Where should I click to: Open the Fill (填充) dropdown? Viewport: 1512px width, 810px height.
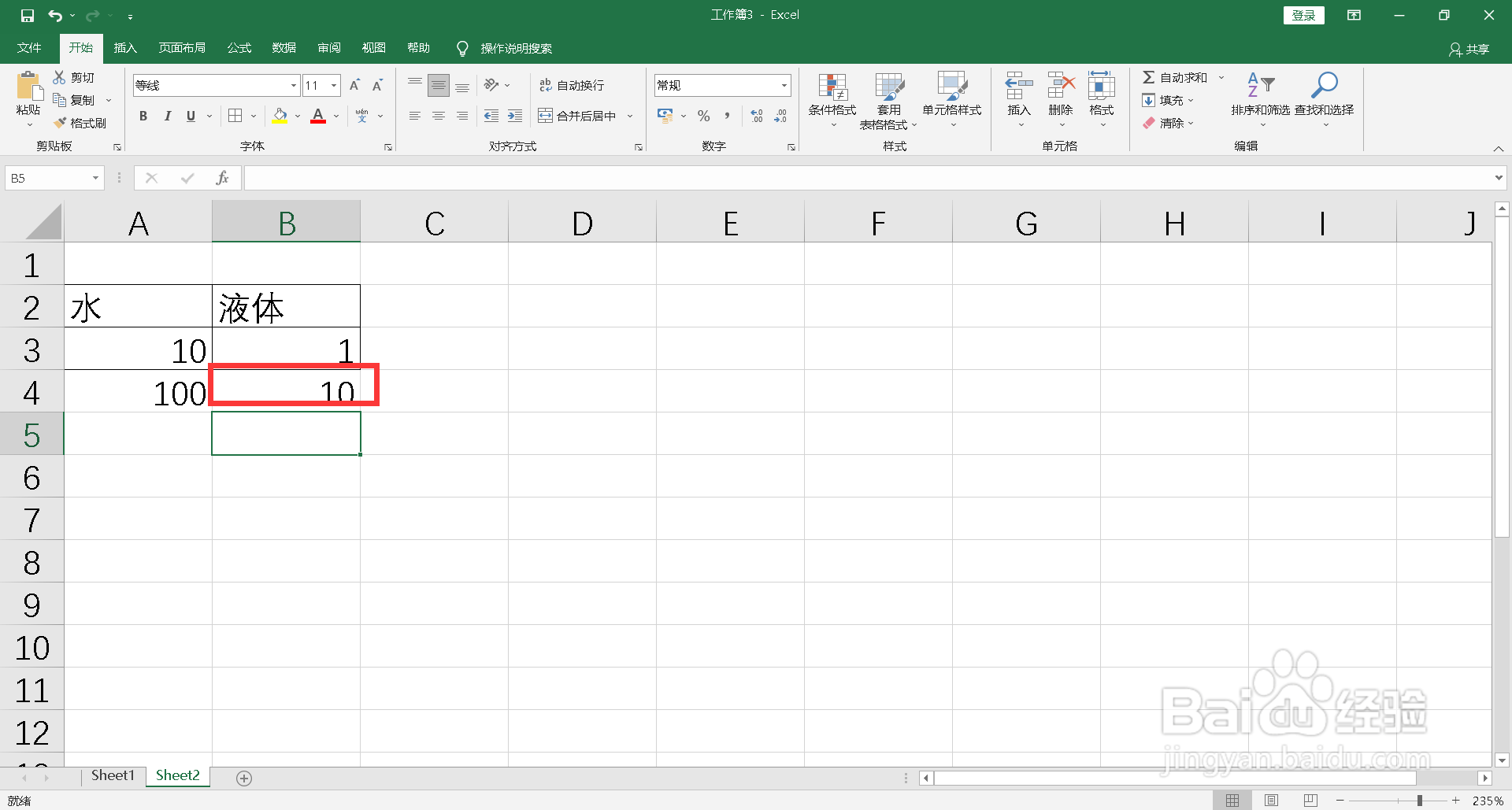[1169, 100]
